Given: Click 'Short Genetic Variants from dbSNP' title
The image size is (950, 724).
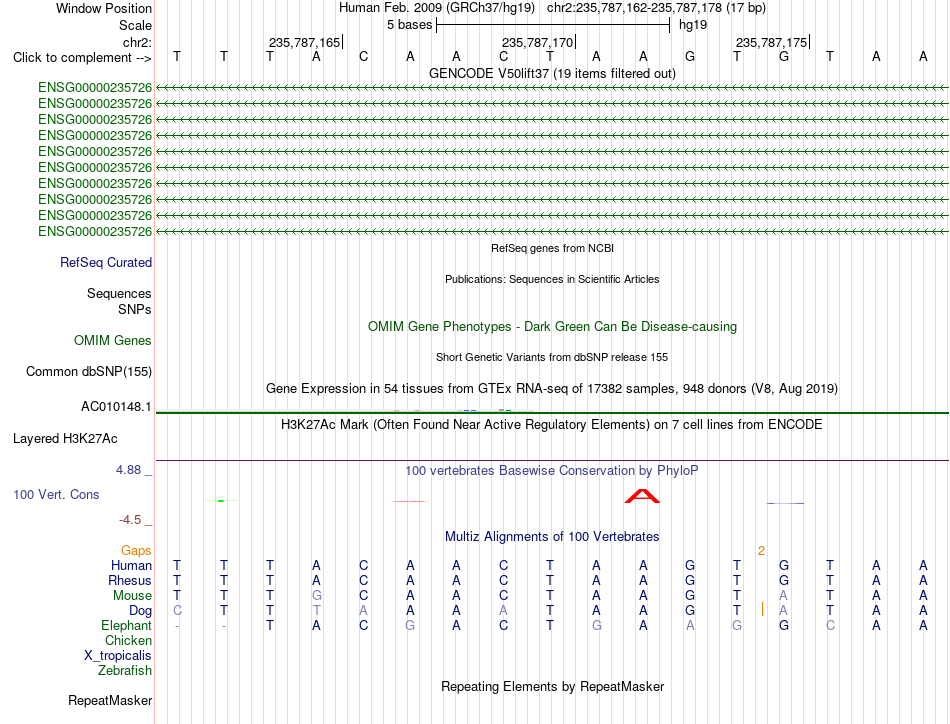Looking at the screenshot, I should pyautogui.click(x=552, y=357).
